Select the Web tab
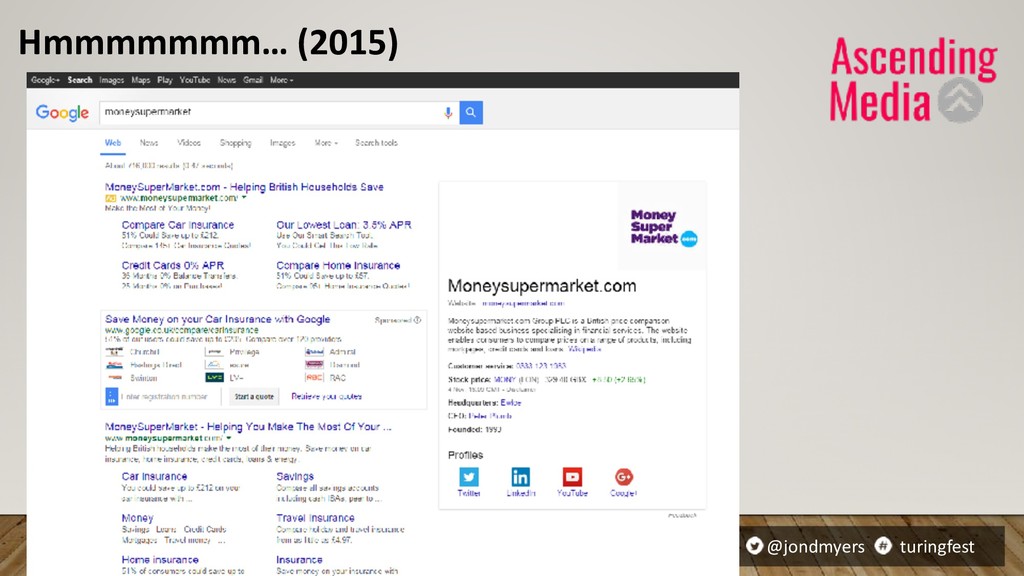 pos(113,143)
